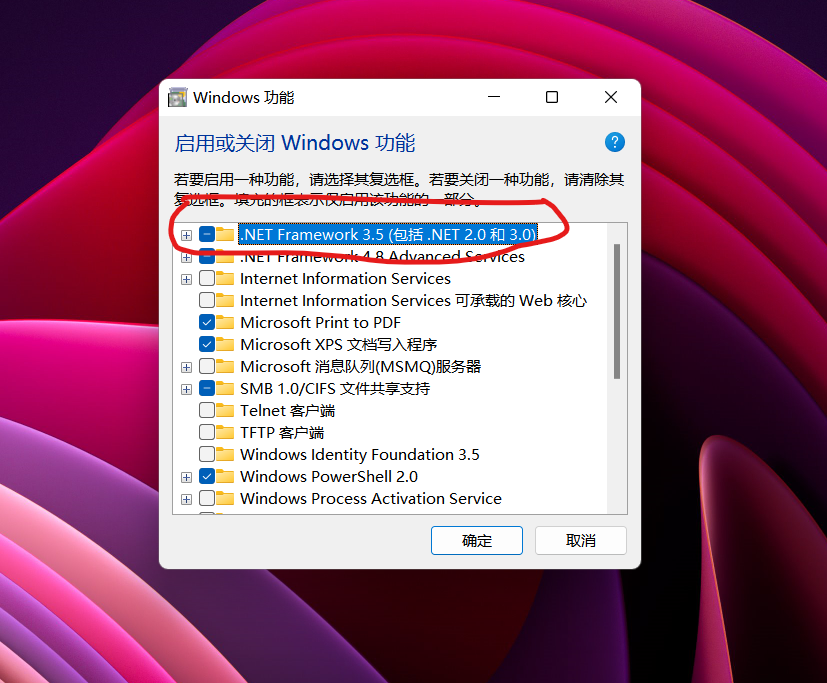
Task: Minimize the Windows 功能 dialog
Action: (494, 97)
